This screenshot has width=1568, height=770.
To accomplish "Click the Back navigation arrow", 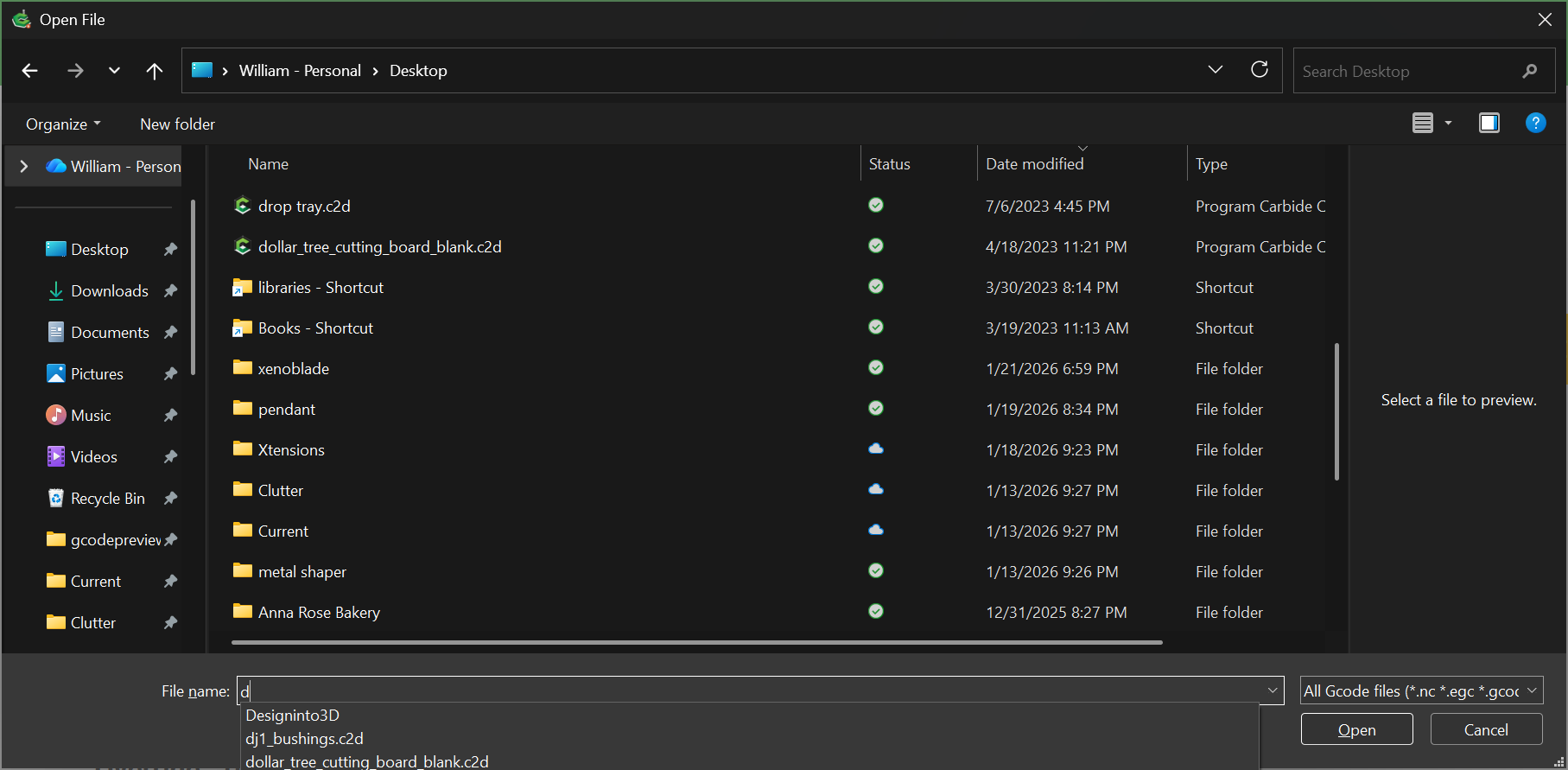I will click(30, 71).
